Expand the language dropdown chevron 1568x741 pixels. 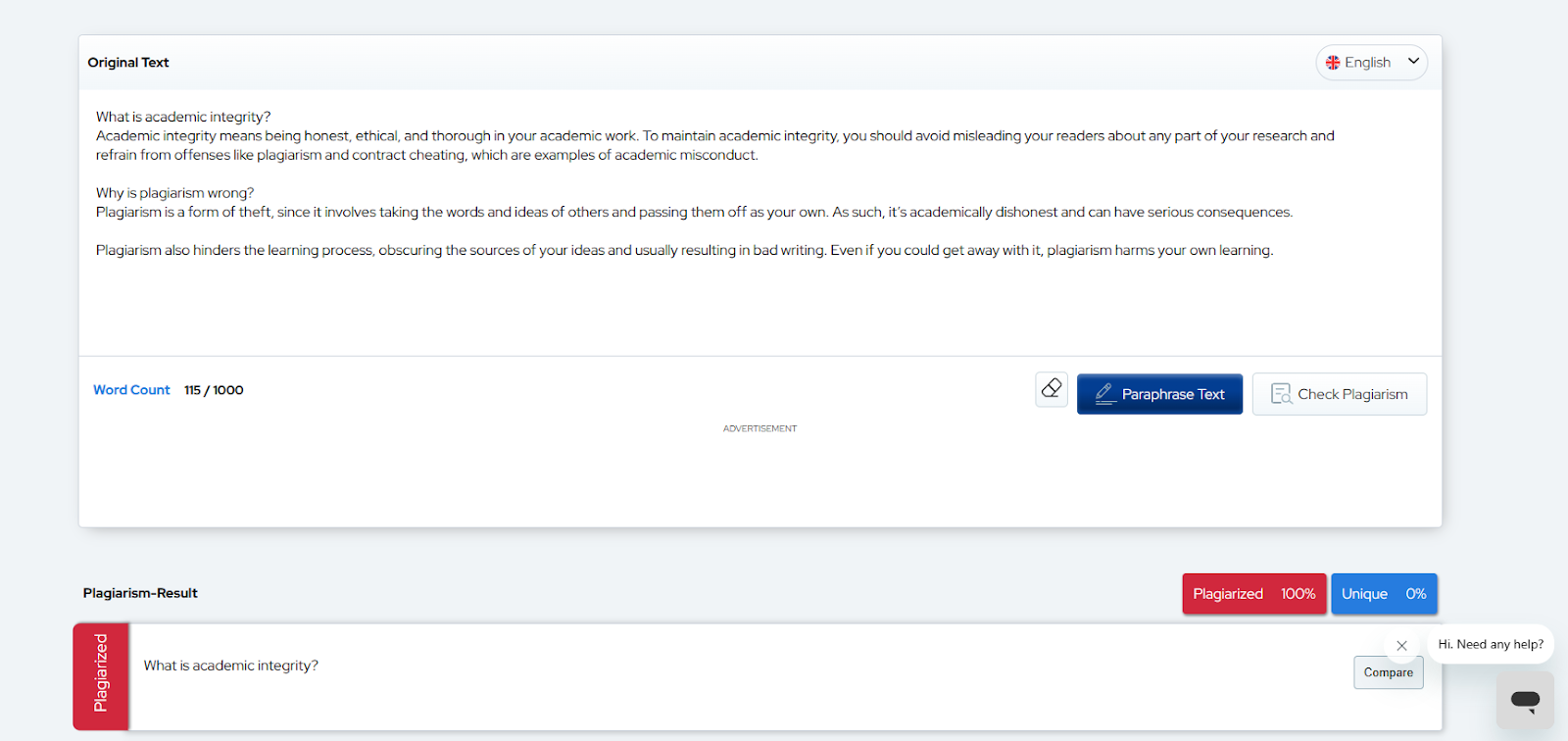click(x=1413, y=62)
